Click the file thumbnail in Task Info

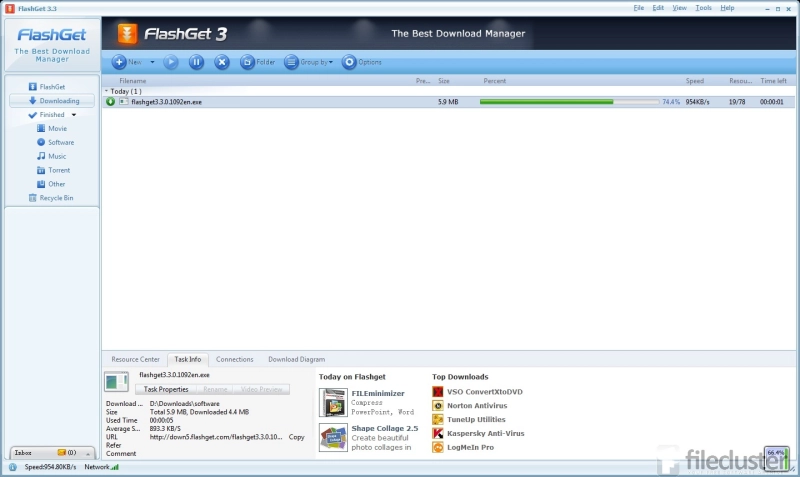pyautogui.click(x=116, y=382)
